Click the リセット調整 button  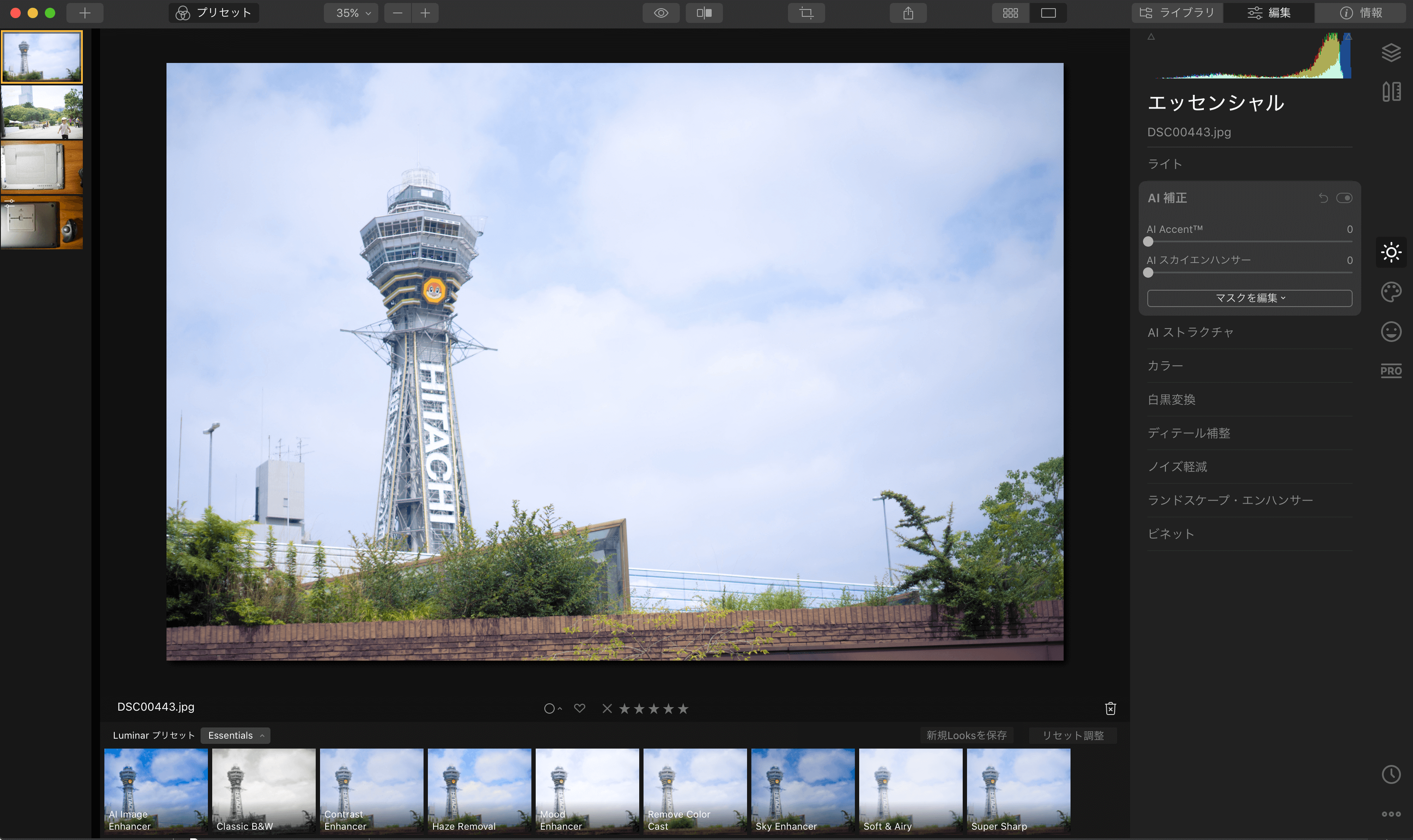tap(1073, 735)
